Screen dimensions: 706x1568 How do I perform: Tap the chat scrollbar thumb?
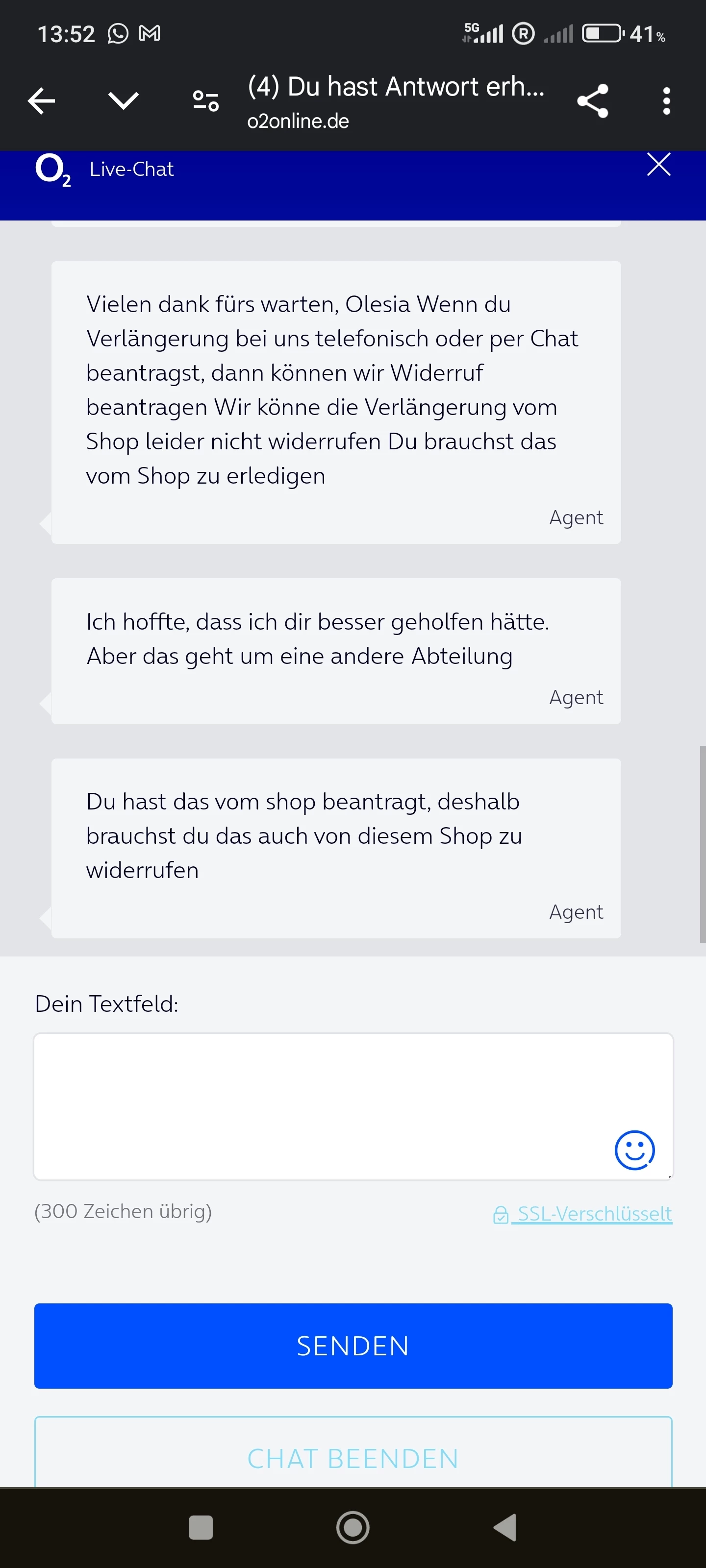703,844
